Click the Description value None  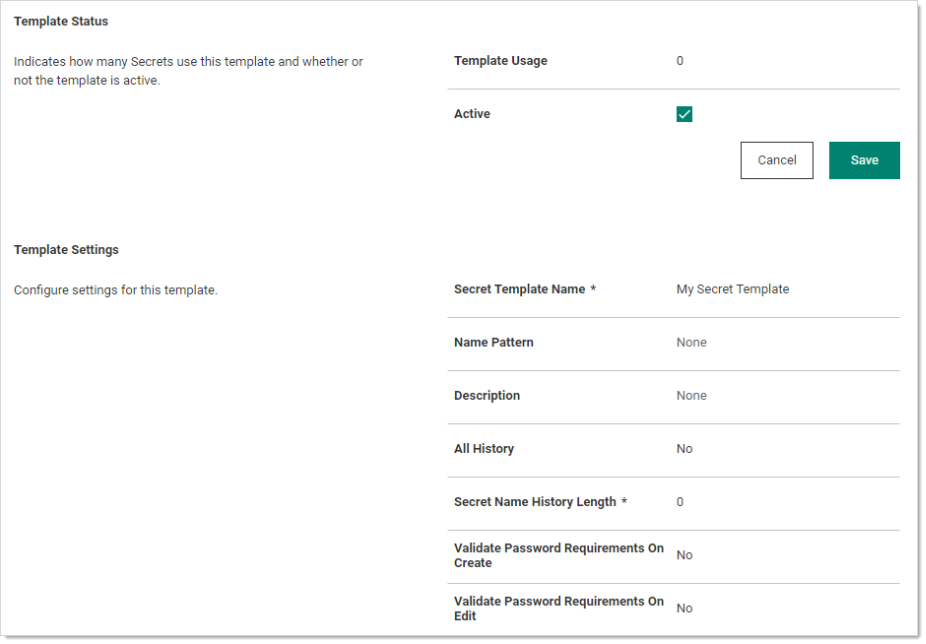pyautogui.click(x=691, y=395)
